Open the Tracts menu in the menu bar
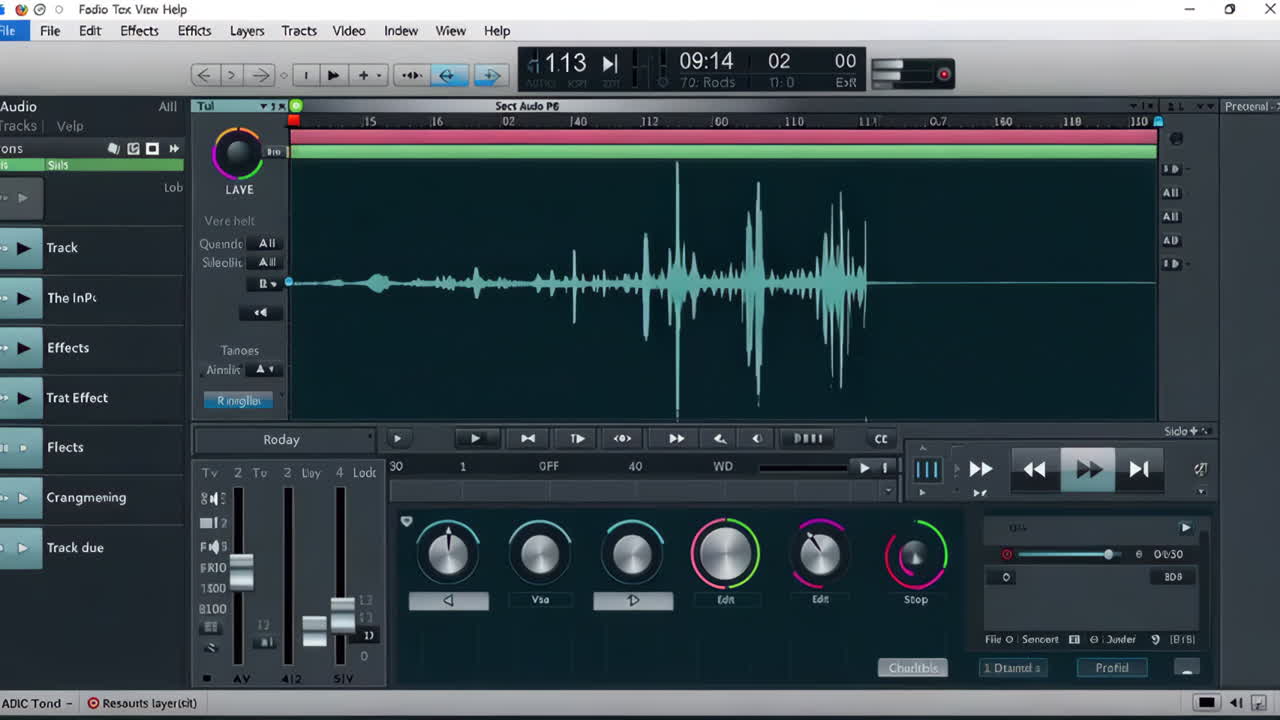Screen dimensions: 1280x720 tap(298, 31)
